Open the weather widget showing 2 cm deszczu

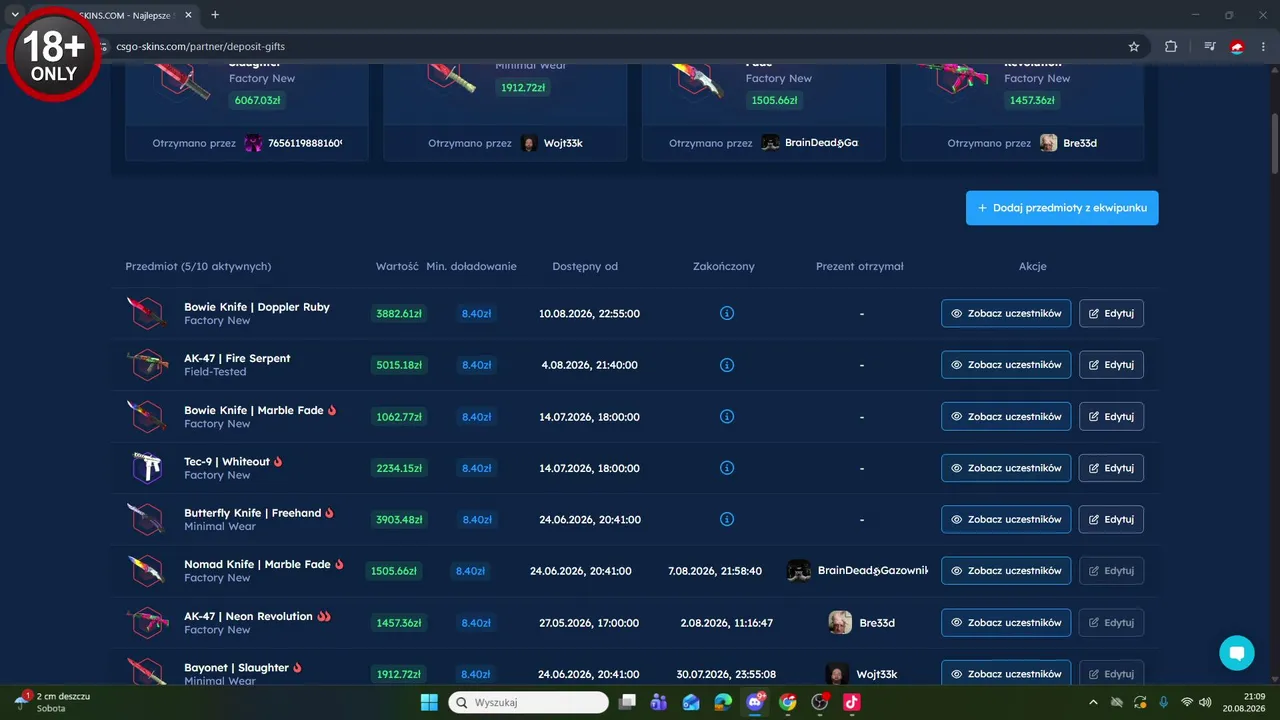(x=52, y=702)
